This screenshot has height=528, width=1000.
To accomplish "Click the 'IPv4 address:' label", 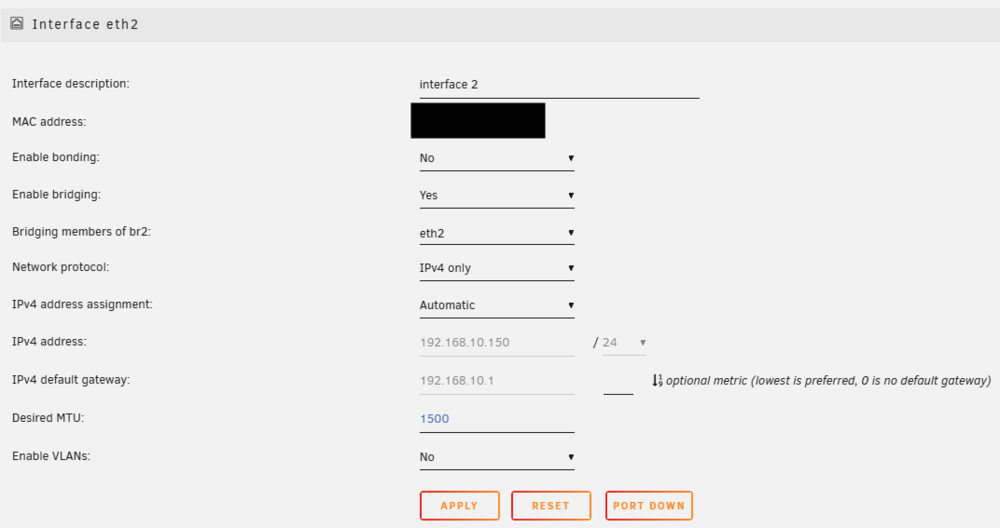I will click(49, 342).
